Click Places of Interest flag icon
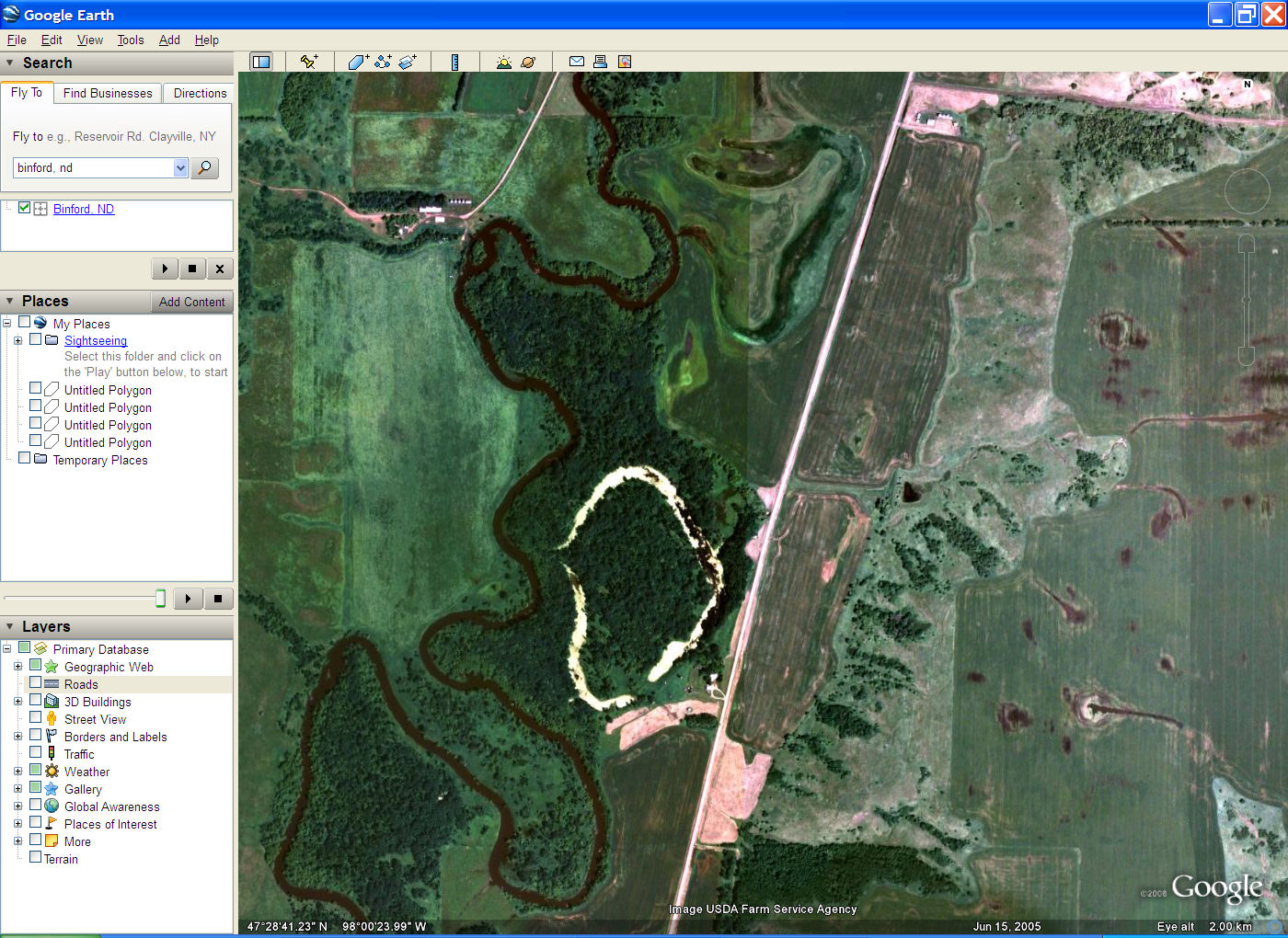The image size is (1288, 938). click(52, 824)
